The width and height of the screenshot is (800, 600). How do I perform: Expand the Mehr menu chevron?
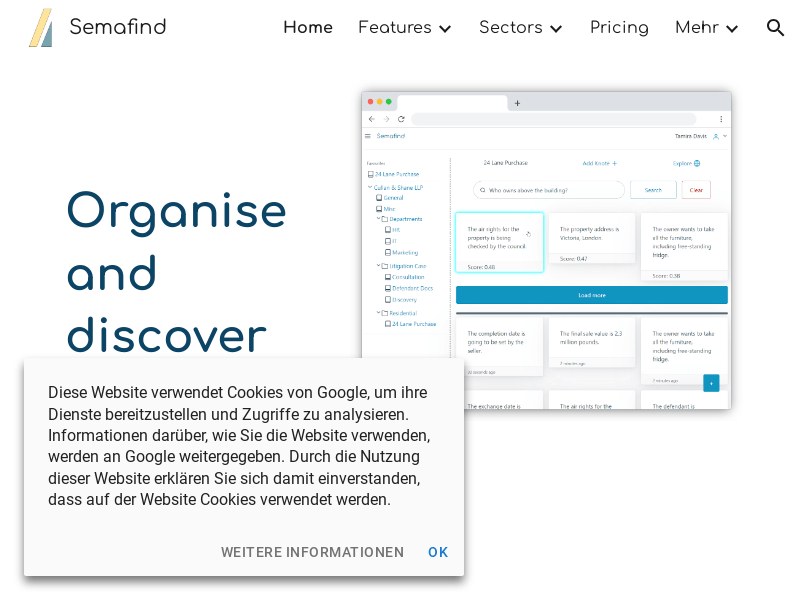[x=732, y=29]
